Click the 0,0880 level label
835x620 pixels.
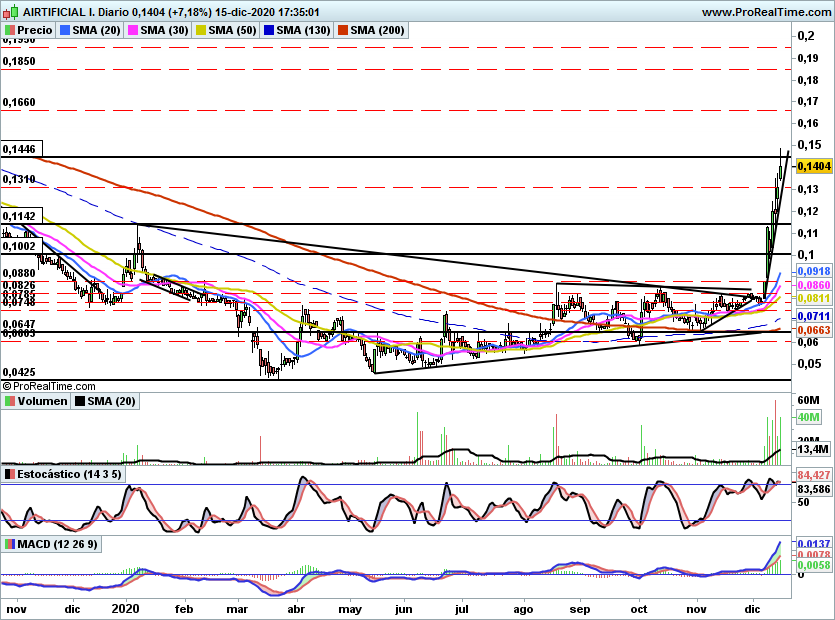pos(19,273)
